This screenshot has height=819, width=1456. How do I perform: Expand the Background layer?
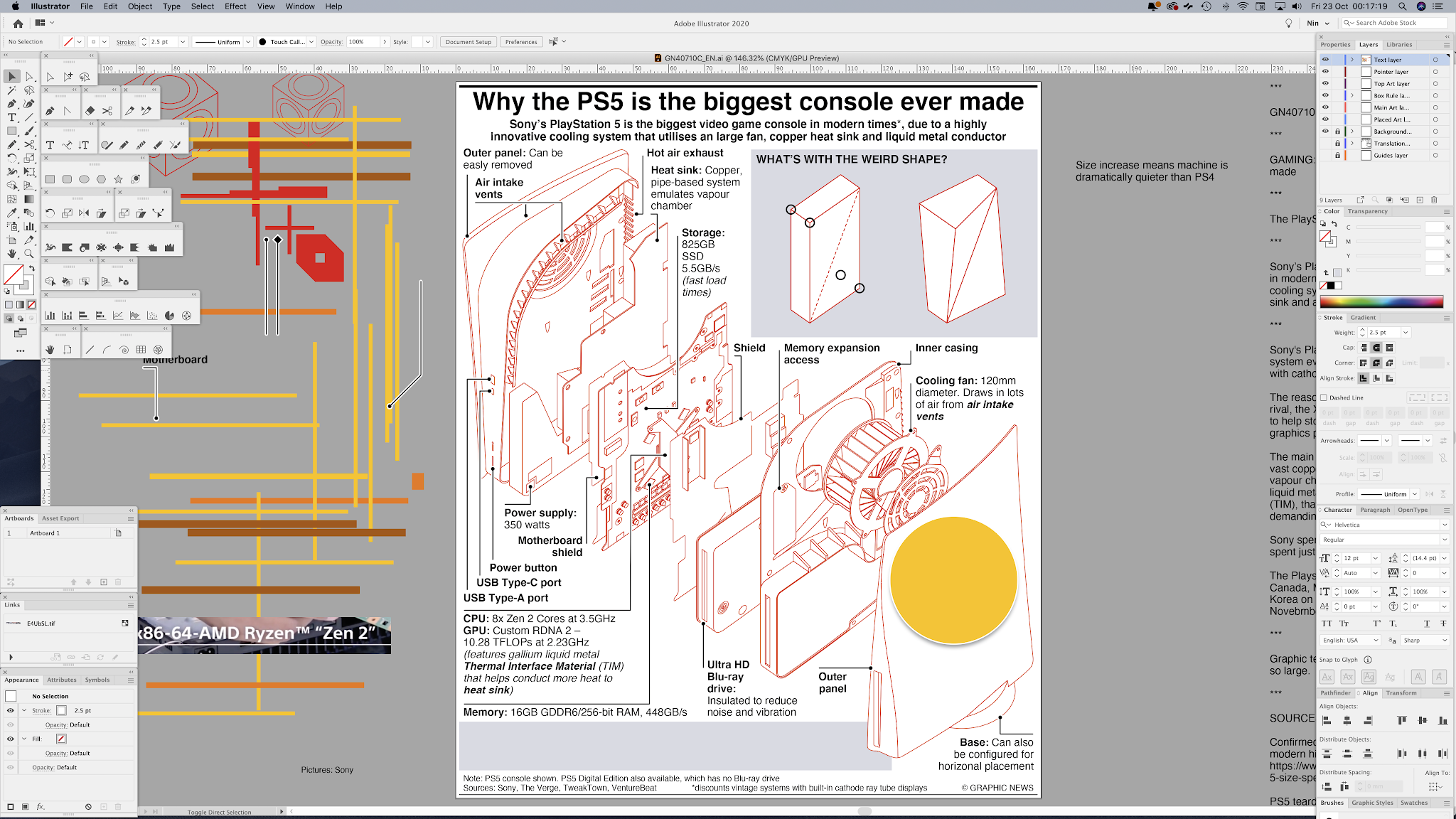[x=1352, y=132]
